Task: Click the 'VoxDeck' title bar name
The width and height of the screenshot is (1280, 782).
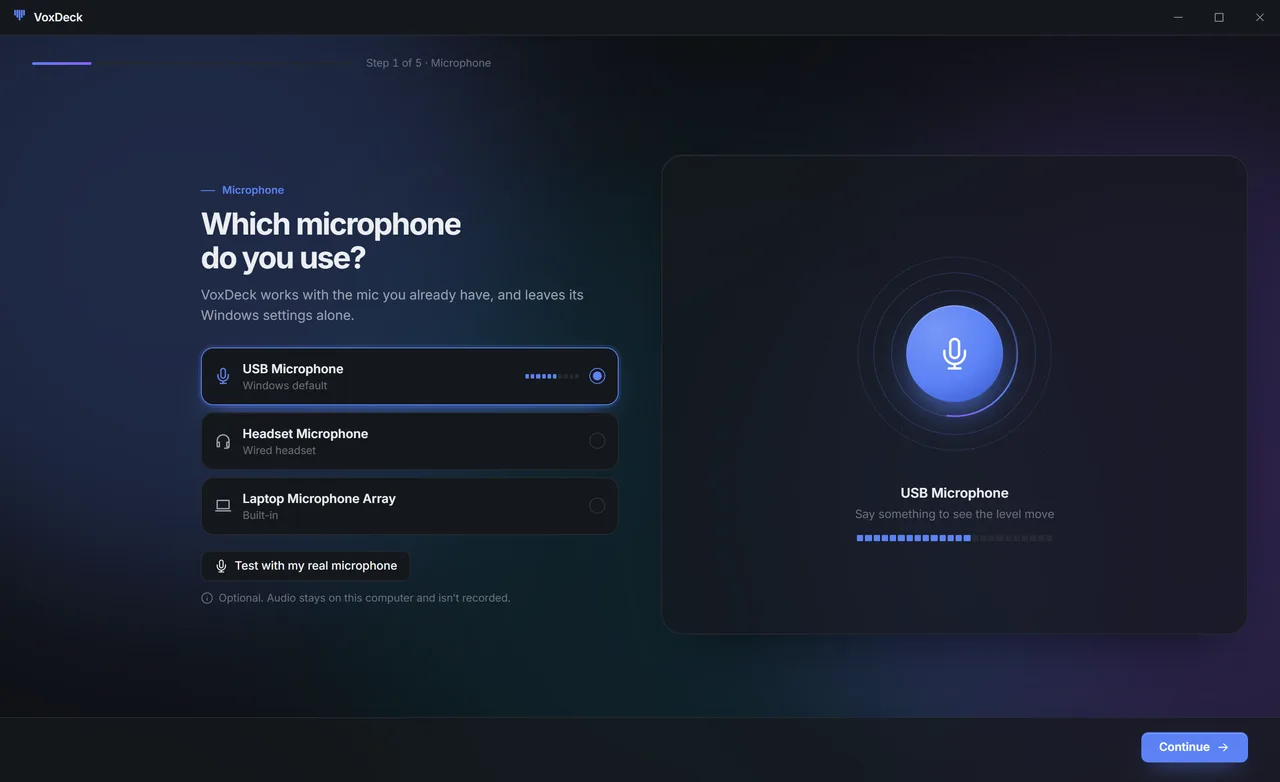Action: tap(58, 17)
